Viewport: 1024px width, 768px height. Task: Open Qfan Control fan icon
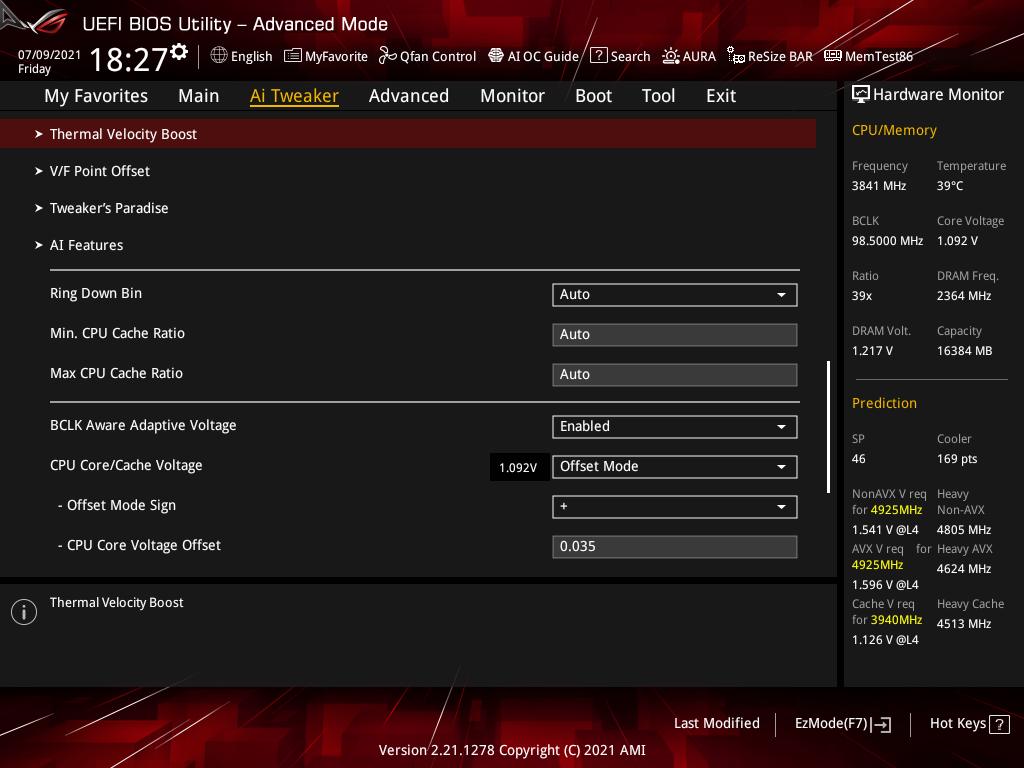[x=387, y=56]
